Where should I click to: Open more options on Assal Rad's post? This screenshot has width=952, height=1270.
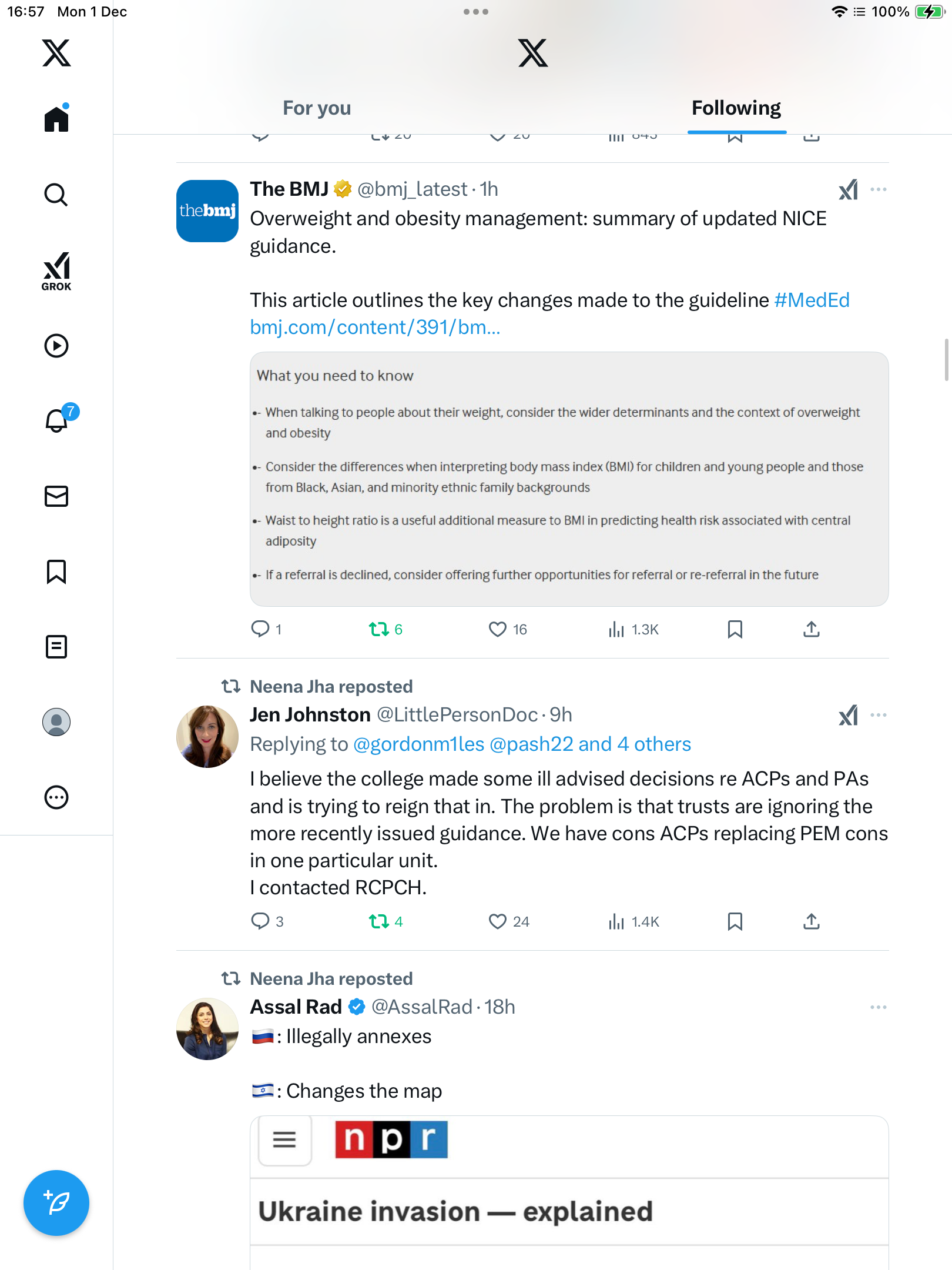click(879, 1007)
